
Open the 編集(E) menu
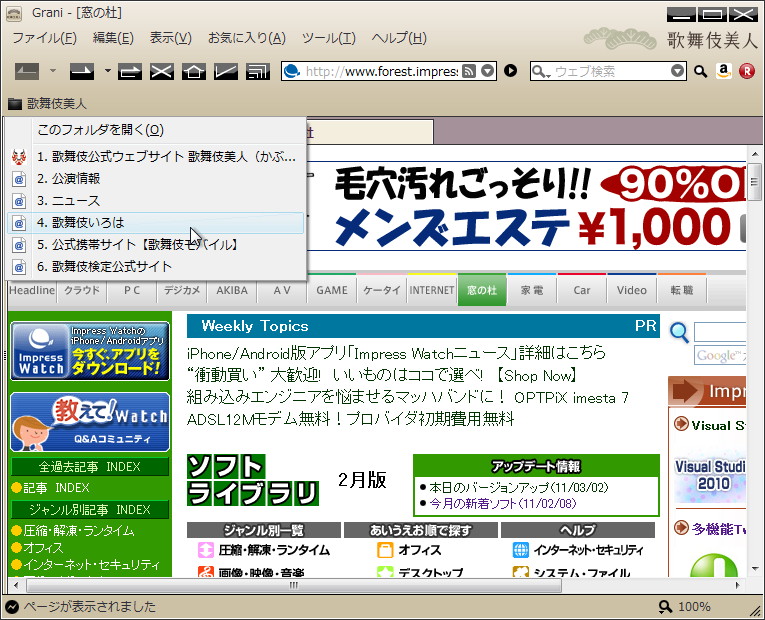(113, 38)
